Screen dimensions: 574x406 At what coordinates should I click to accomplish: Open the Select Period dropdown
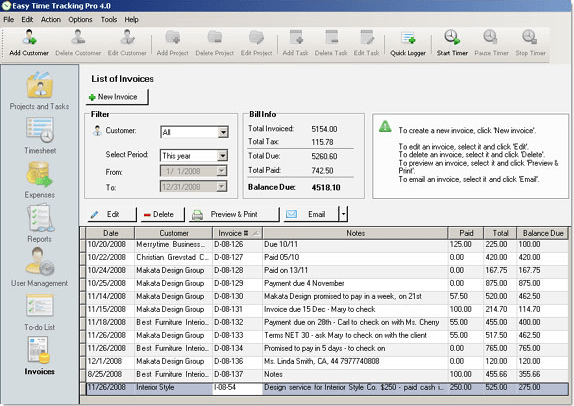pos(222,156)
